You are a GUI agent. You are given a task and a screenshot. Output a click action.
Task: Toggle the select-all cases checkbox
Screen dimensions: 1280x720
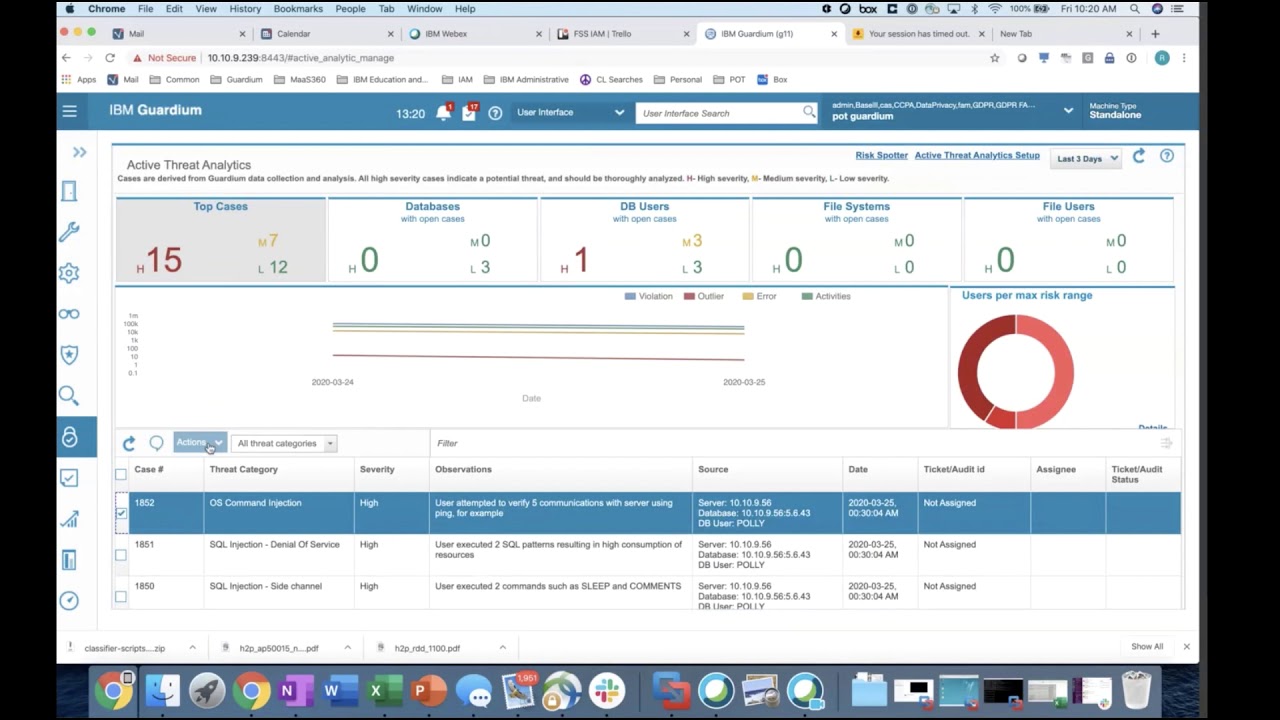pos(121,474)
